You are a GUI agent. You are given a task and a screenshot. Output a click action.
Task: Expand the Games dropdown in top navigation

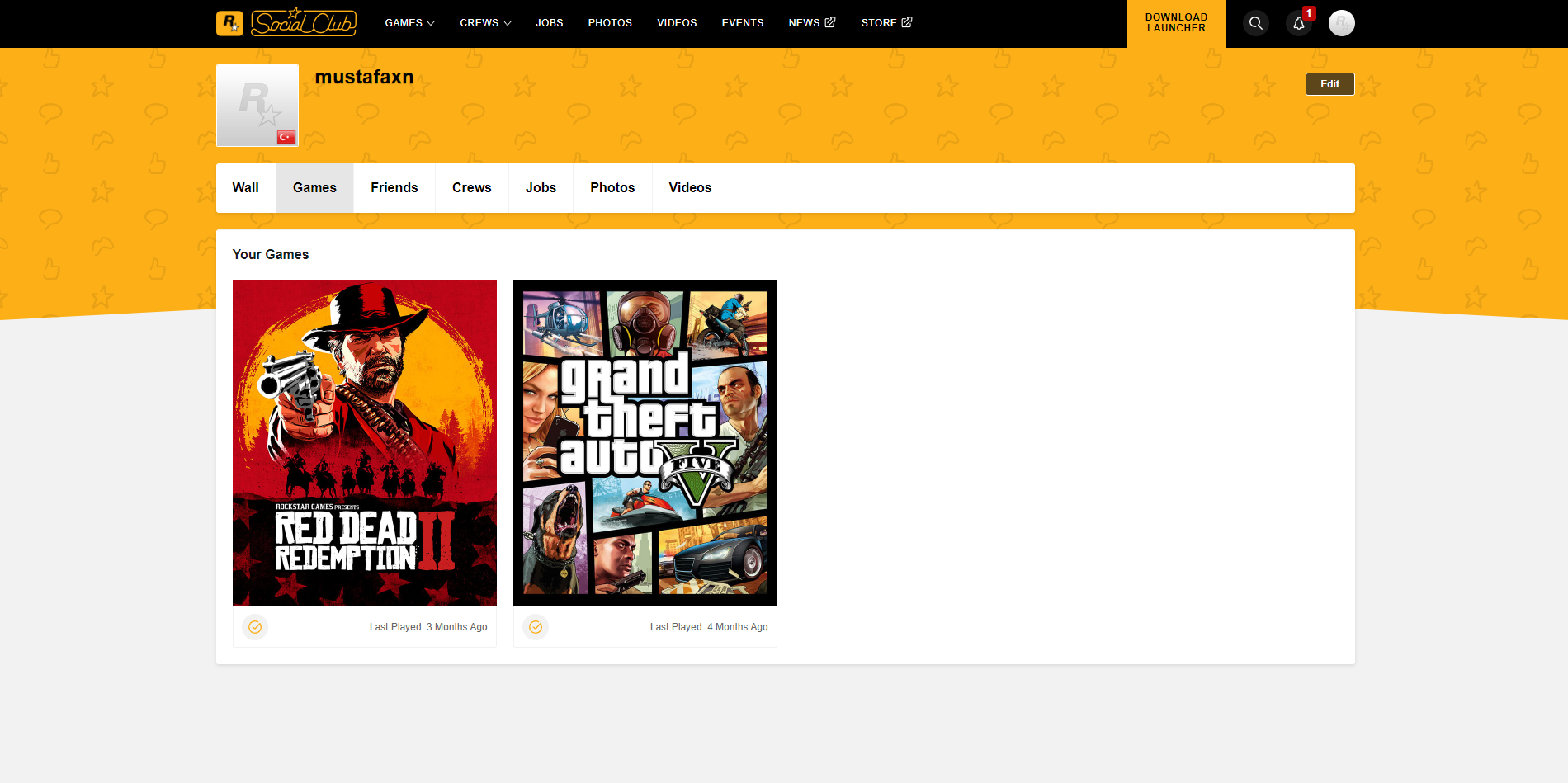pos(410,23)
